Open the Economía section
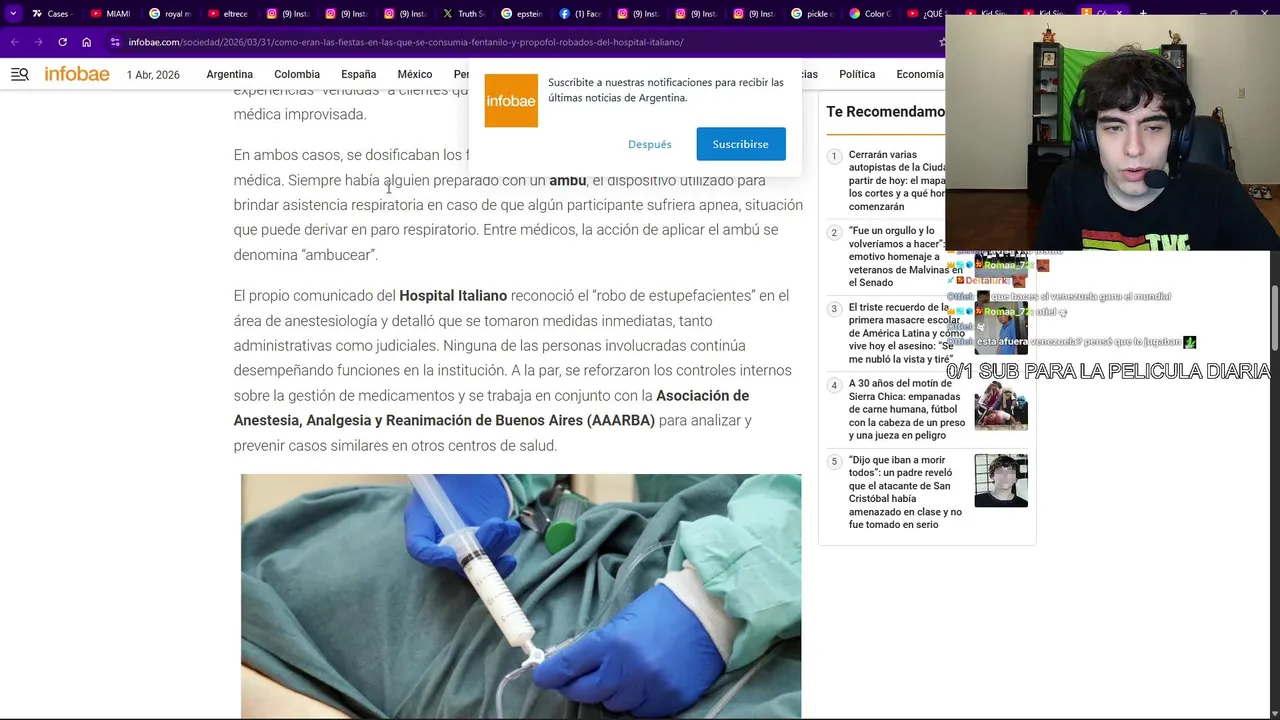Viewport: 1280px width, 720px height. click(920, 75)
